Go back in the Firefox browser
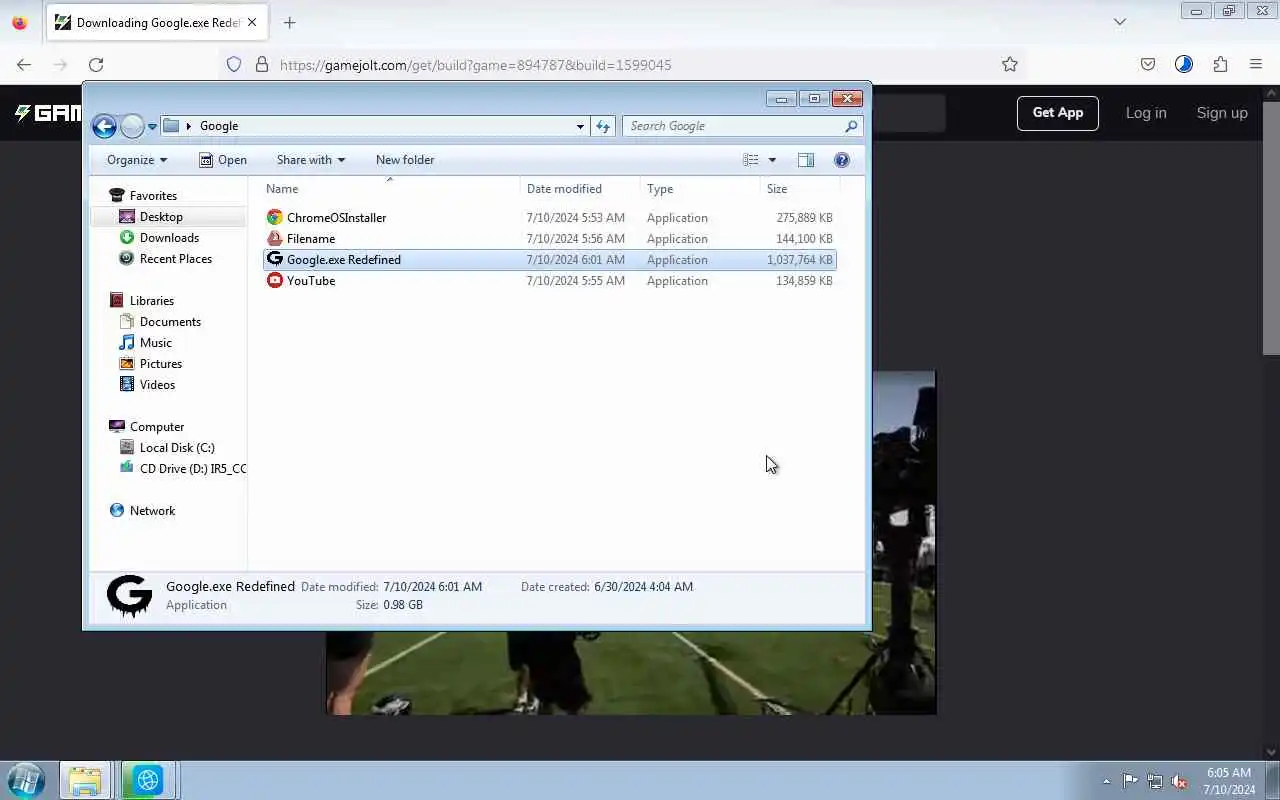Viewport: 1280px width, 800px height. pyautogui.click(x=24, y=64)
